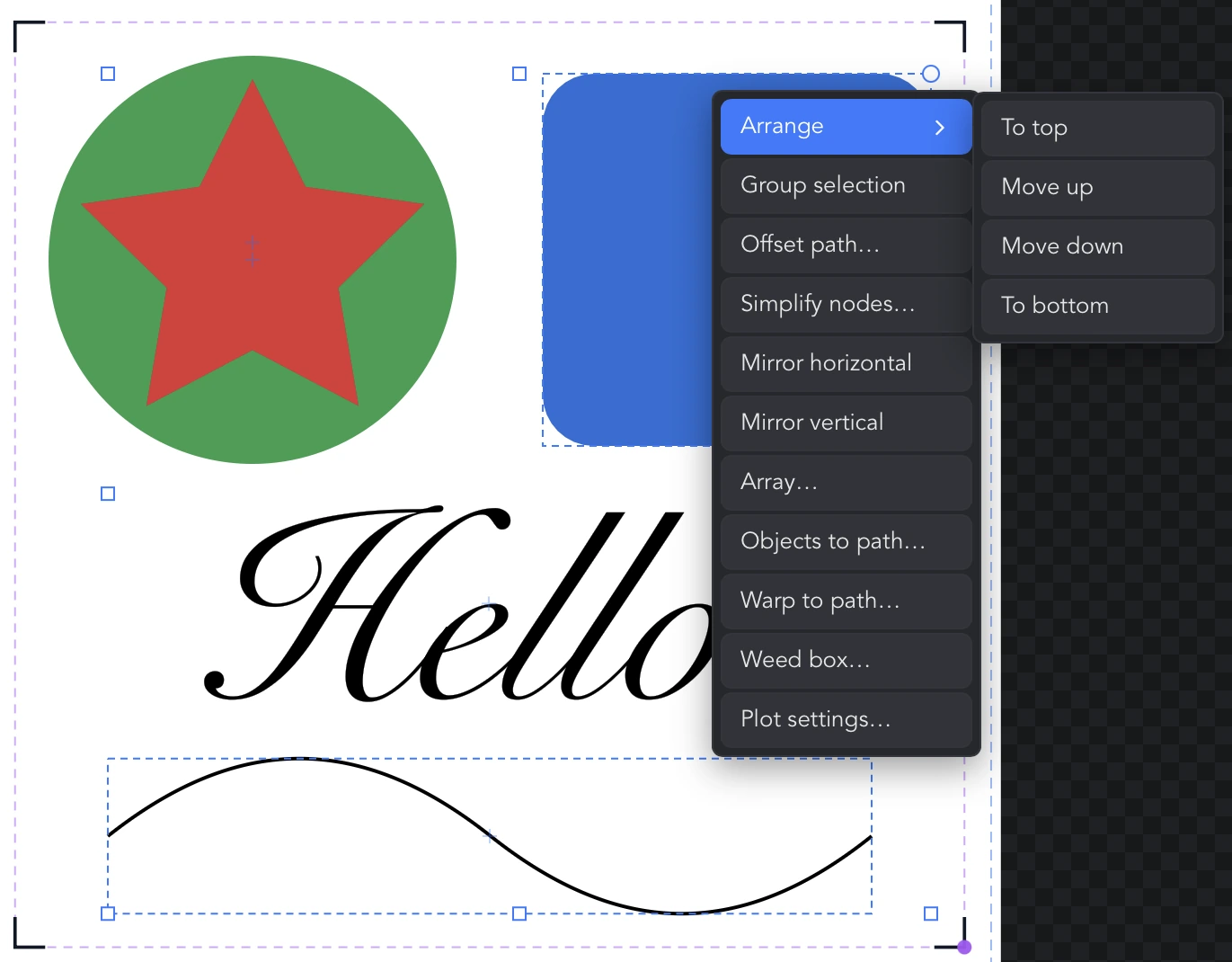Open Offset path… from the context menu
The height and width of the screenshot is (962, 1232).
coord(846,245)
